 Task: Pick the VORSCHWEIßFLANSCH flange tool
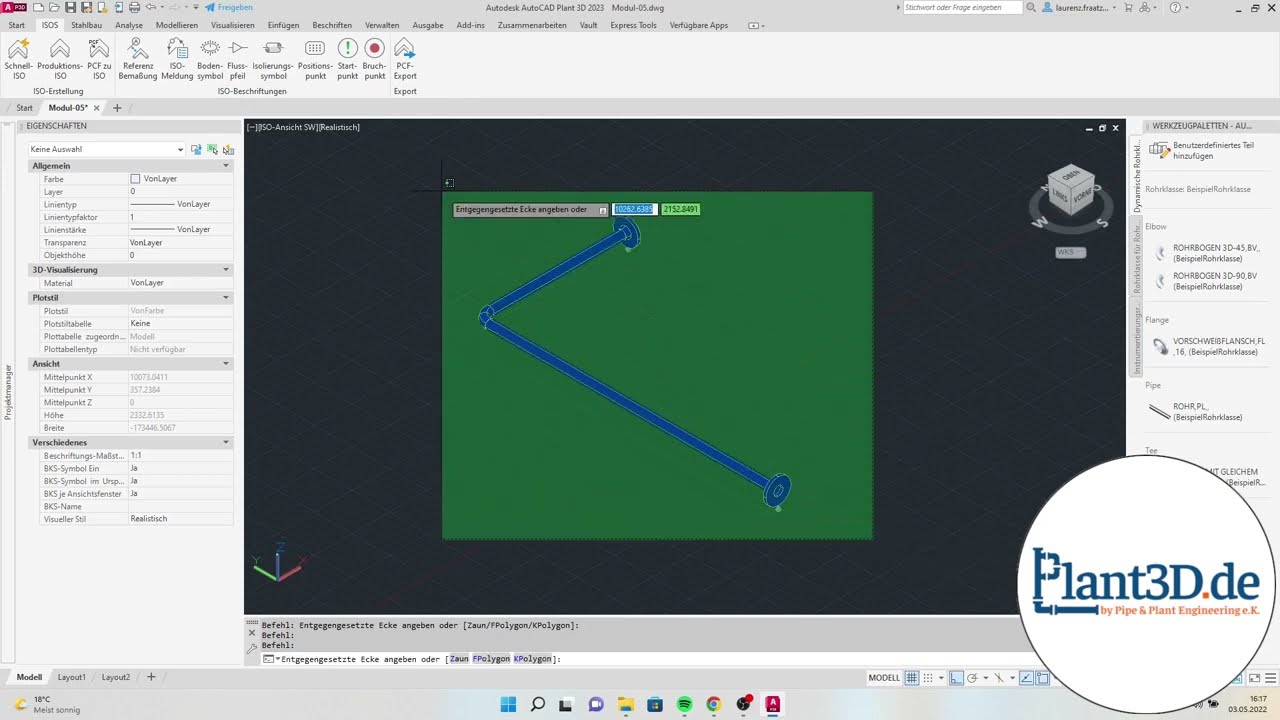[1209, 347]
